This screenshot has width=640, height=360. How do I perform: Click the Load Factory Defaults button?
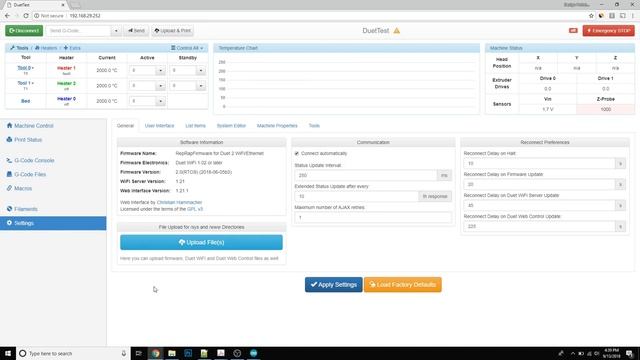coord(402,284)
